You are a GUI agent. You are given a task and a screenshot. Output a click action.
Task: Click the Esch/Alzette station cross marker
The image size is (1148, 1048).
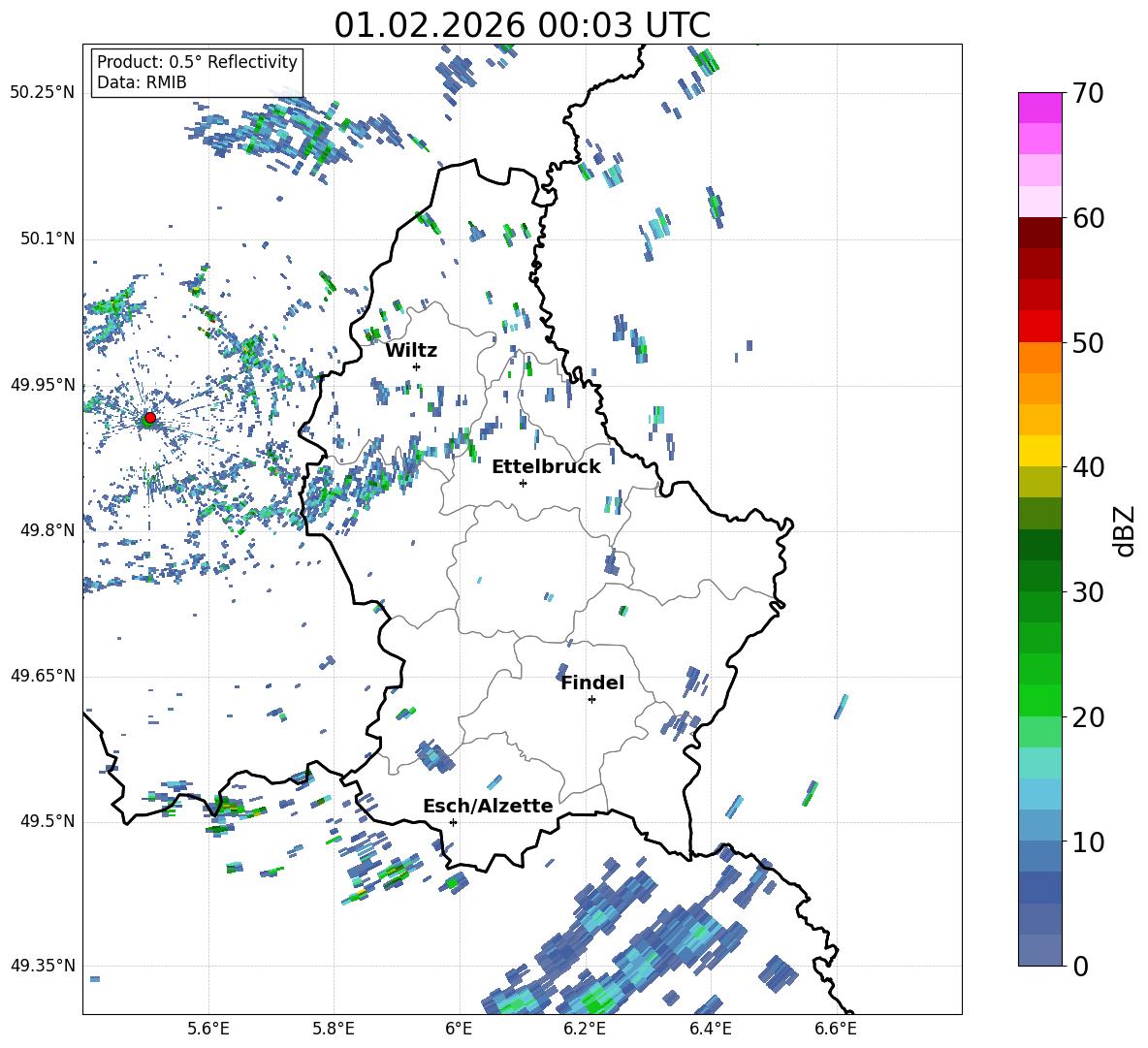point(453,822)
